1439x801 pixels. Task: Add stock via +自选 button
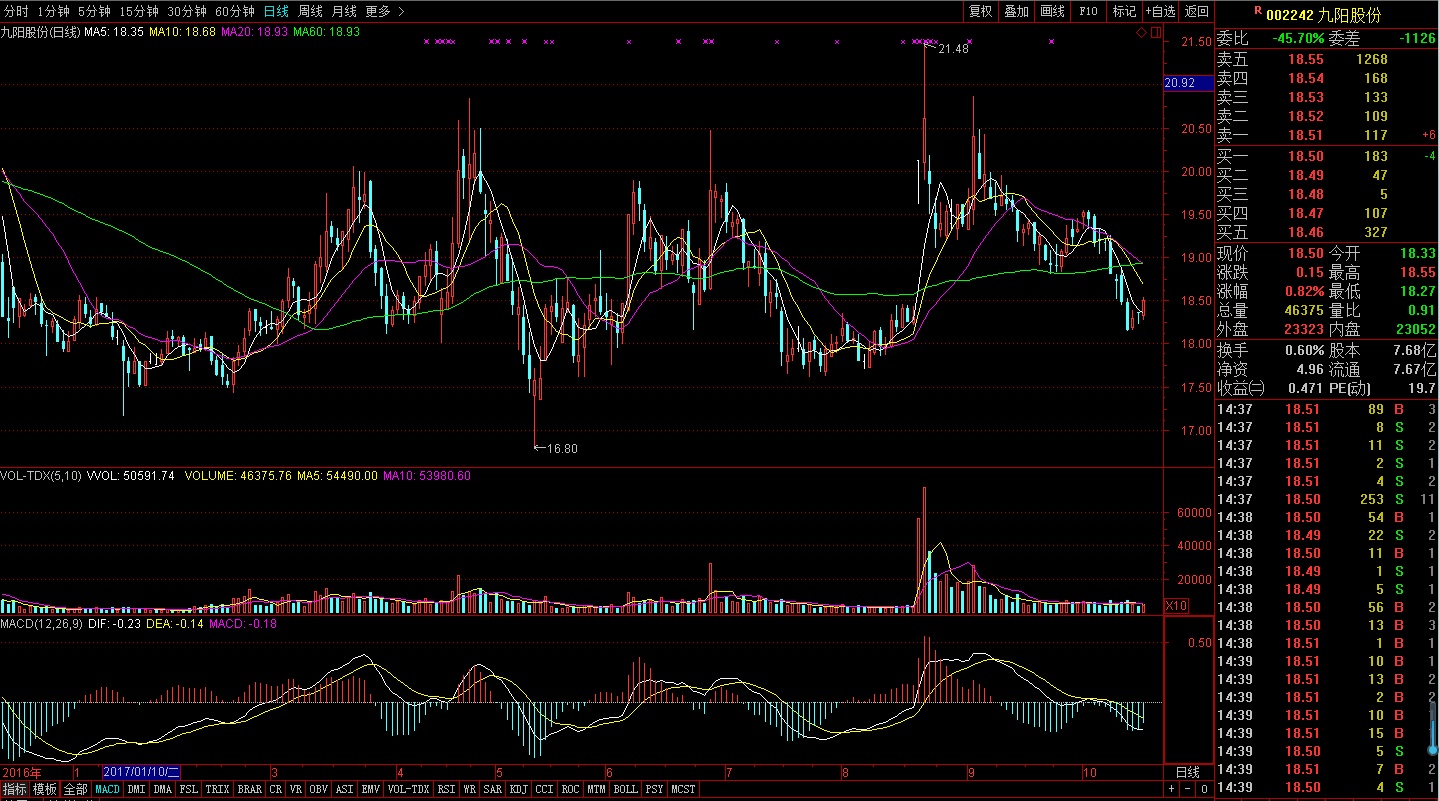(x=1160, y=11)
